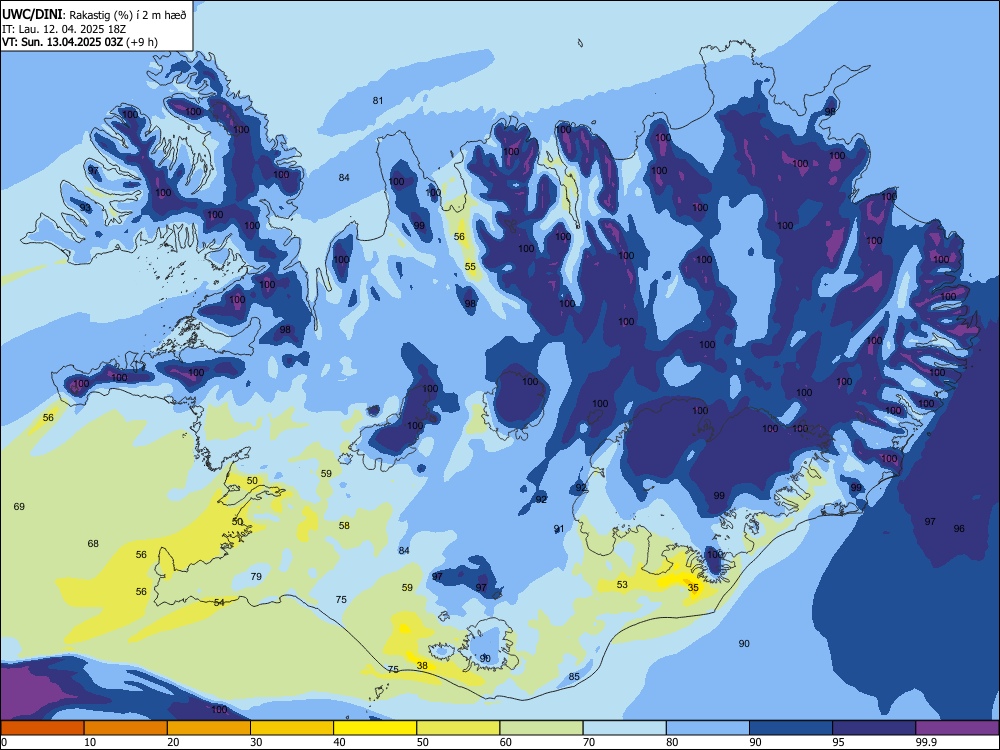This screenshot has height=750, width=1000.
Task: Click the 95–99.9 dark navy legend swatch
Action: point(874,728)
